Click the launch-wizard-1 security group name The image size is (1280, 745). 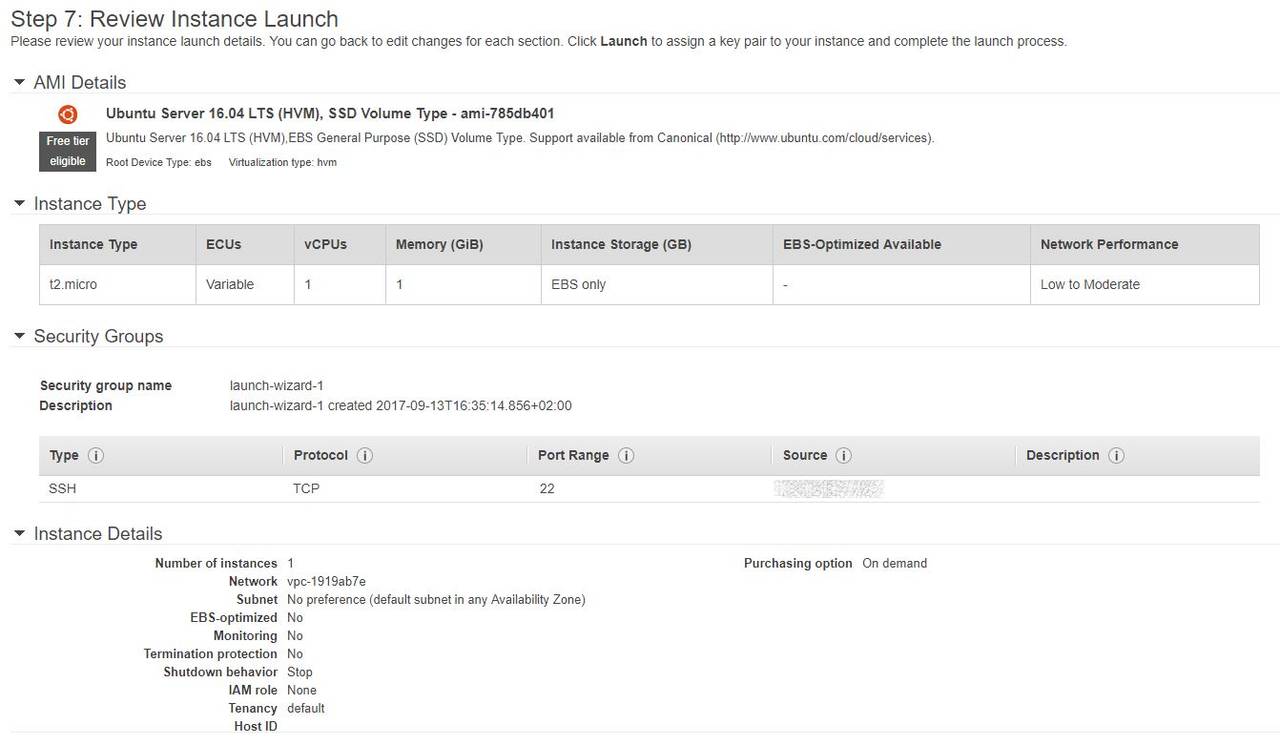(277, 386)
